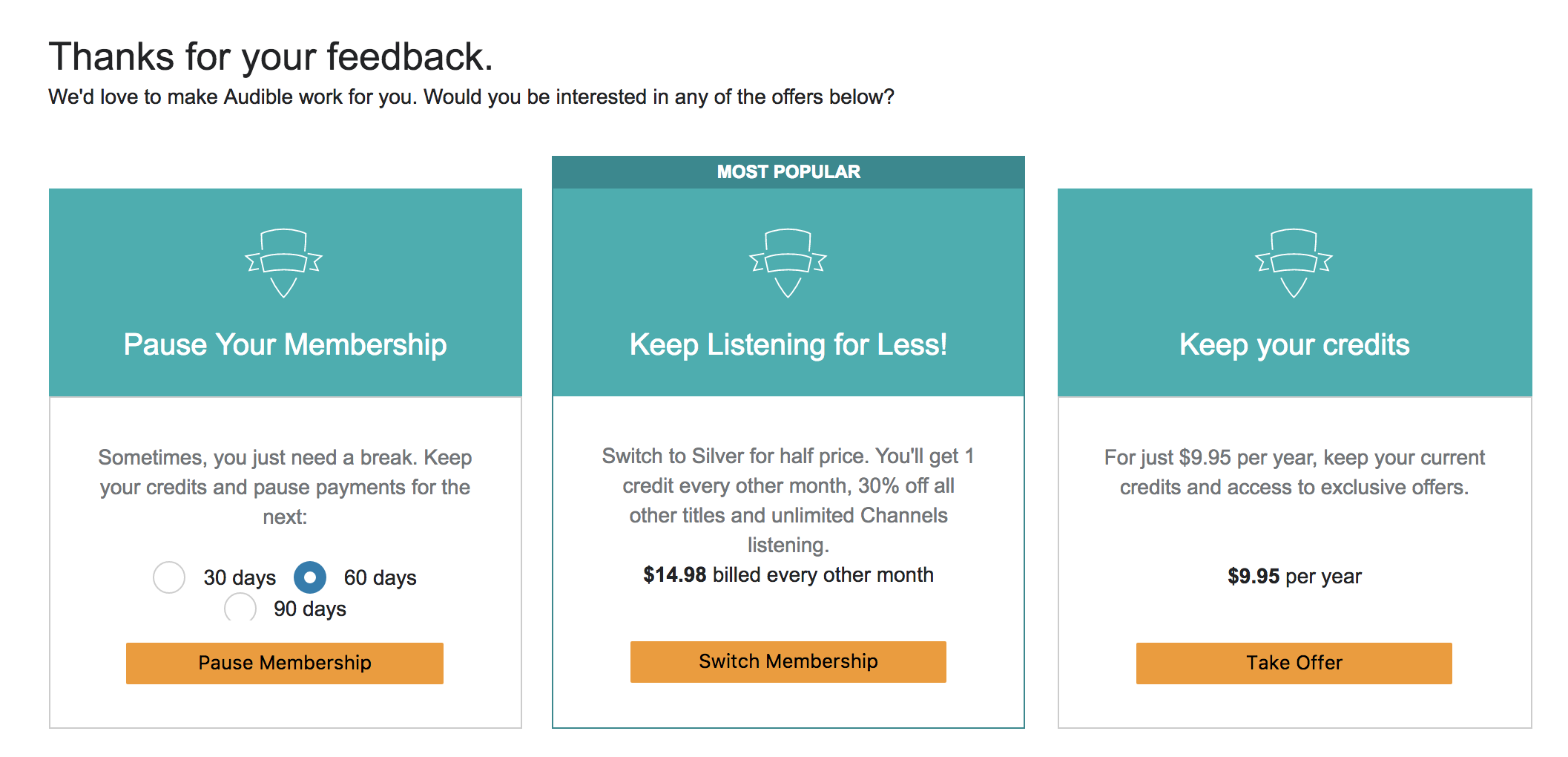Click the Pause Membership button
The height and width of the screenshot is (757, 1568).
pos(285,663)
